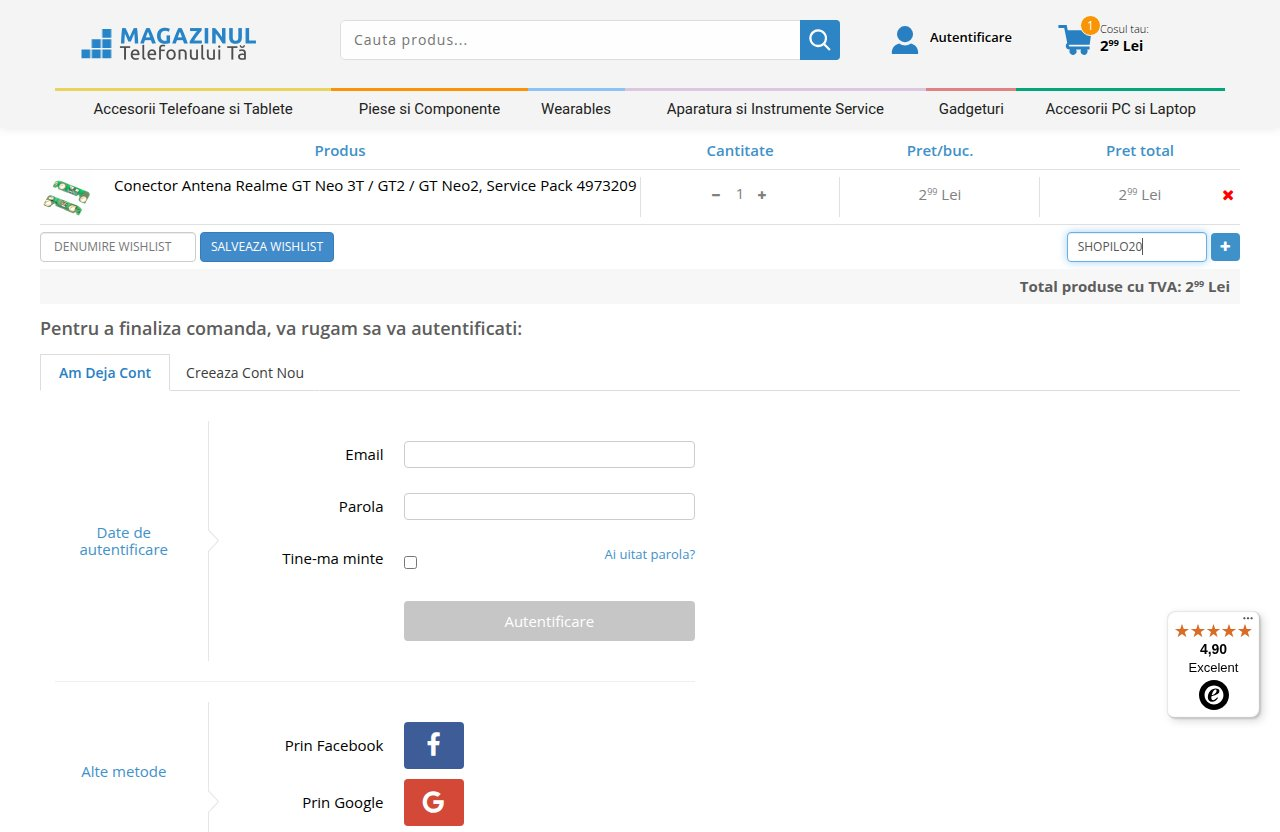1280x832 pixels.
Task: Click the Total produse cu TVA text
Action: 1125,286
